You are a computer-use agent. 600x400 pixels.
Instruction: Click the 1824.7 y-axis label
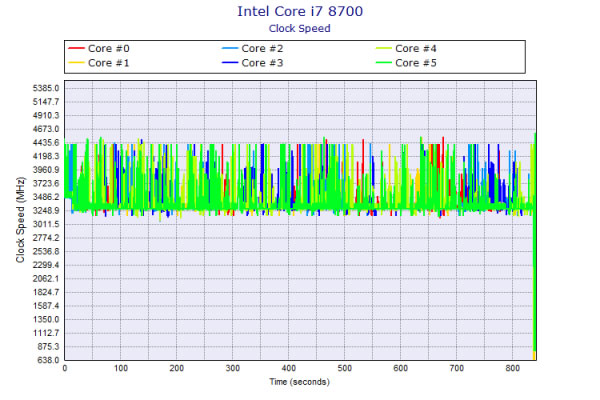(x=46, y=292)
